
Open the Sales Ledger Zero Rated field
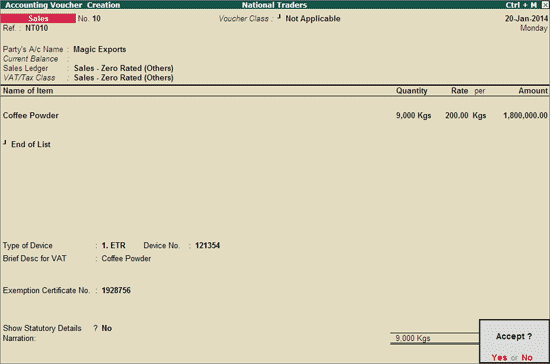pyautogui.click(x=123, y=68)
